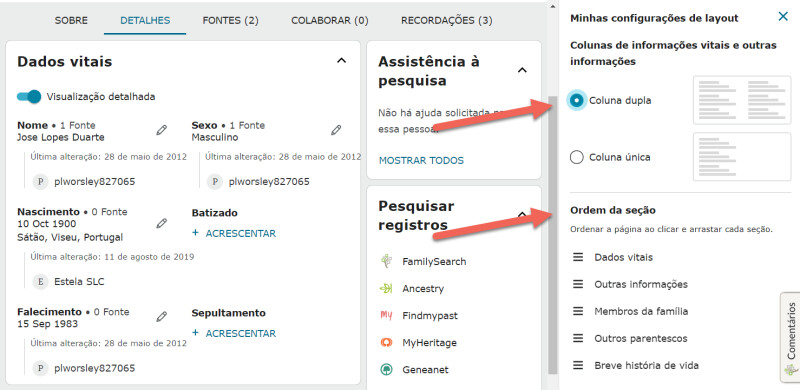Click contributor Estela SLC
This screenshot has height=390, width=800.
pos(79,282)
